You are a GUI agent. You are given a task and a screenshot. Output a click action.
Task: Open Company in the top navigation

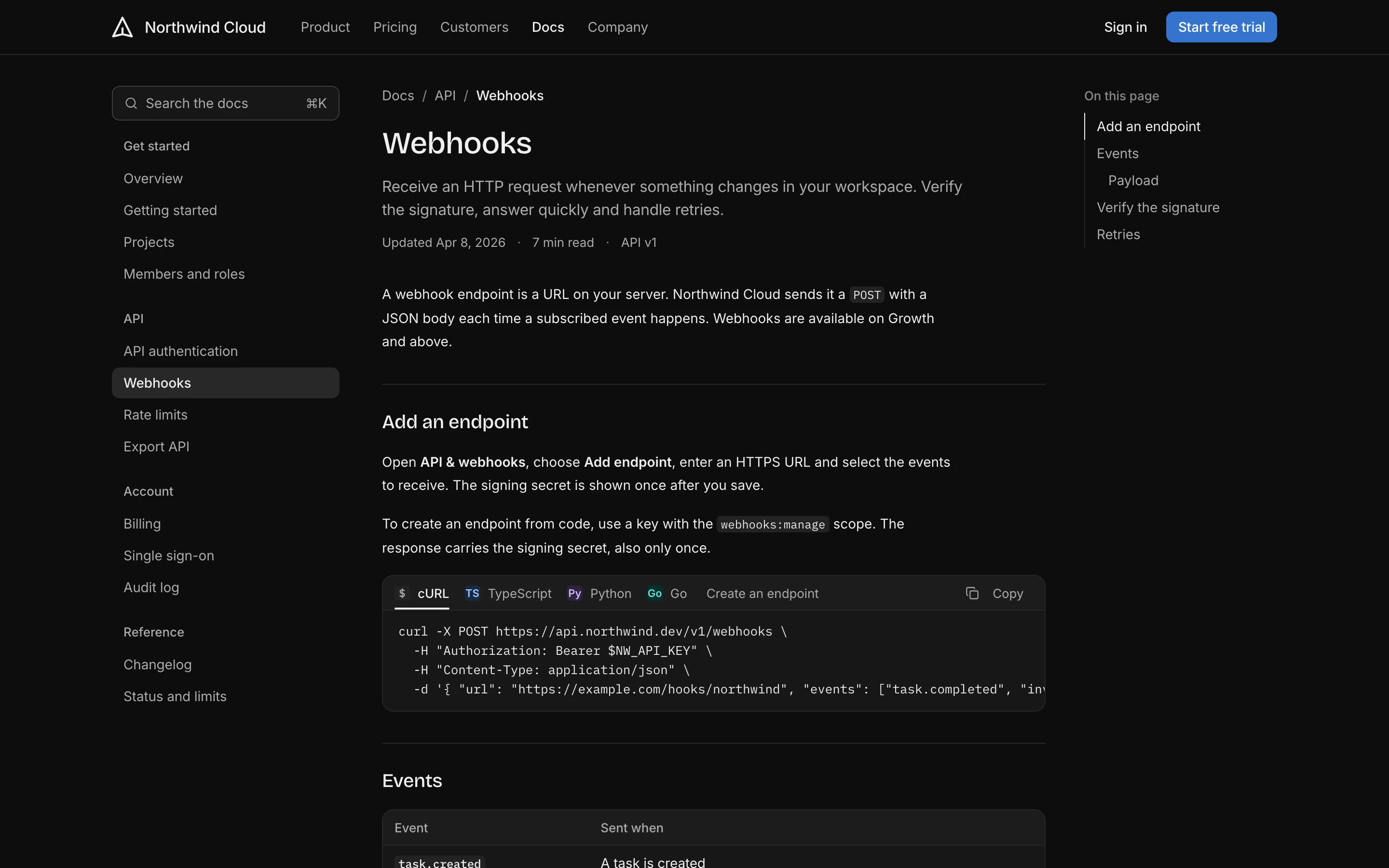tap(618, 27)
